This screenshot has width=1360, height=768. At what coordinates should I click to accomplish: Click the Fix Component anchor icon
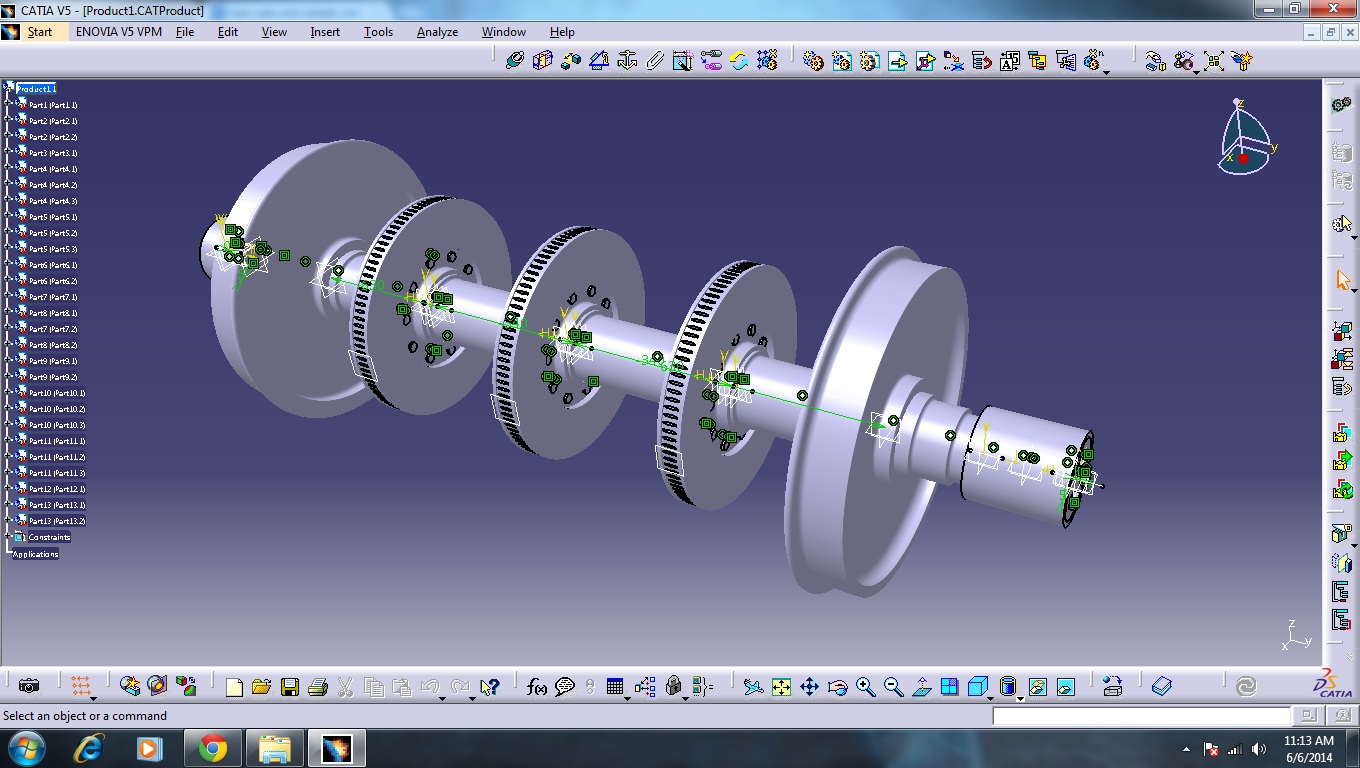point(627,60)
